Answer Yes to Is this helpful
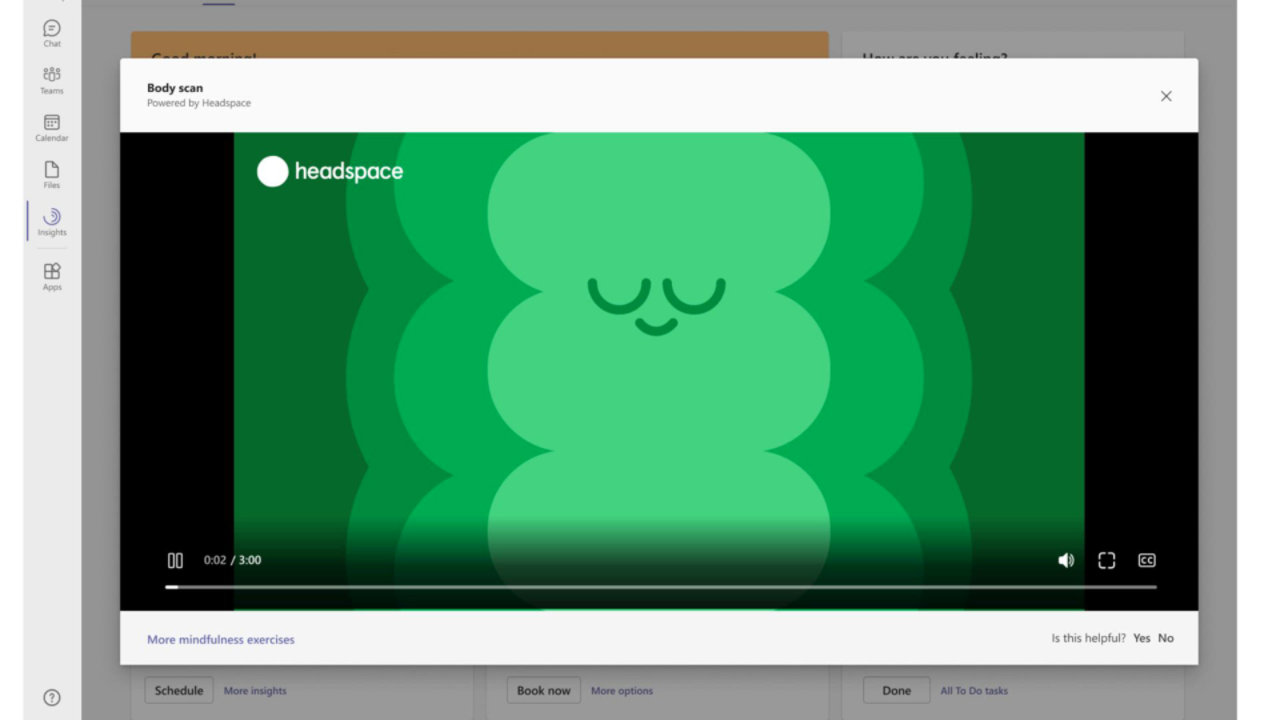The image size is (1280, 720). pyautogui.click(x=1142, y=638)
